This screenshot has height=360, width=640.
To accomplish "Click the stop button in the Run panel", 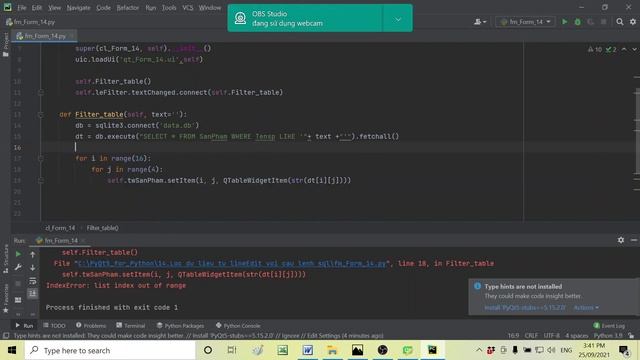I will (18, 283).
